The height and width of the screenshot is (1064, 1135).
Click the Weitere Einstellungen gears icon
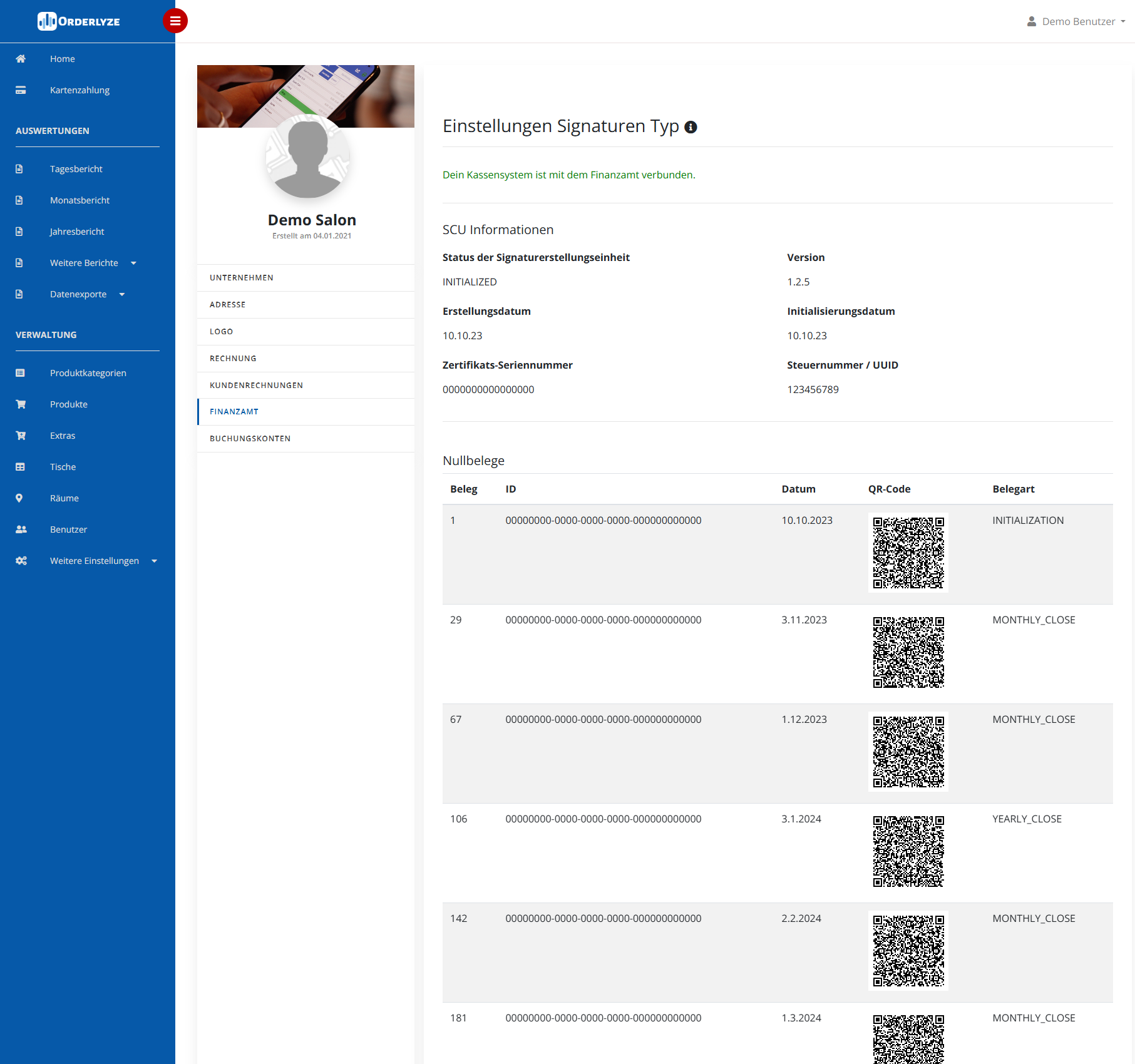(x=21, y=561)
